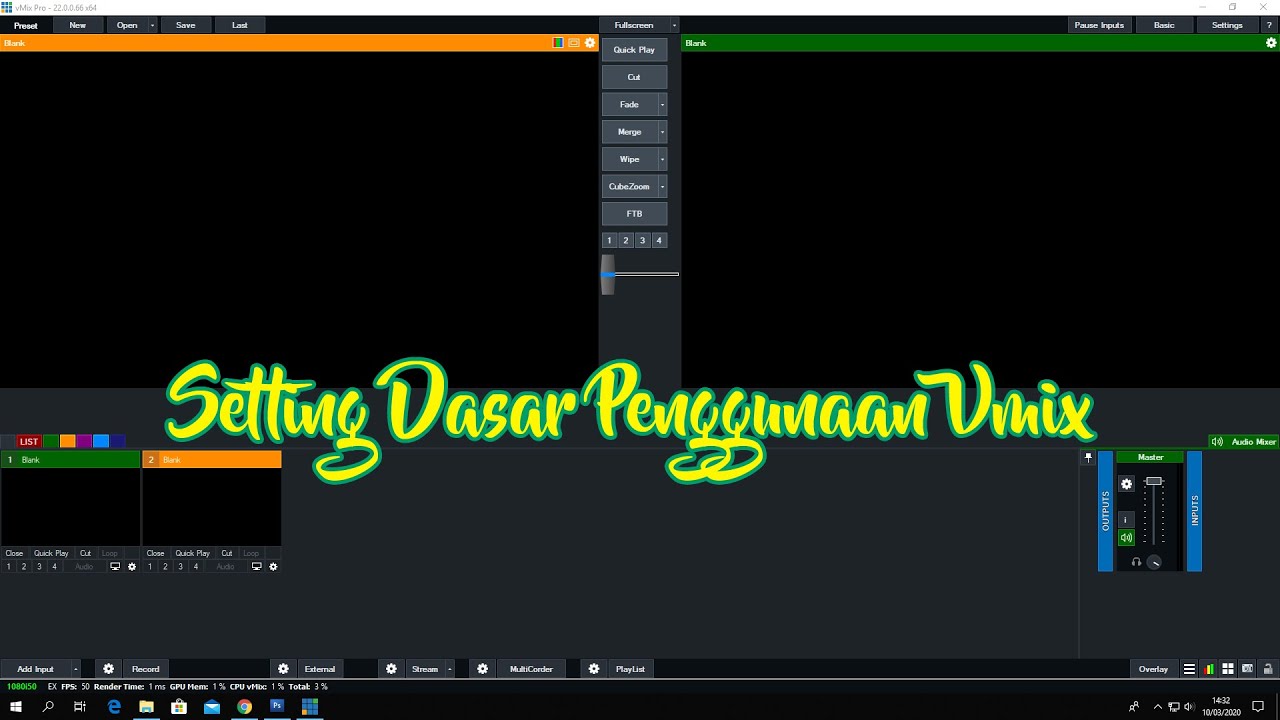
Task: Click the main Quick Play transition button
Action: (634, 50)
